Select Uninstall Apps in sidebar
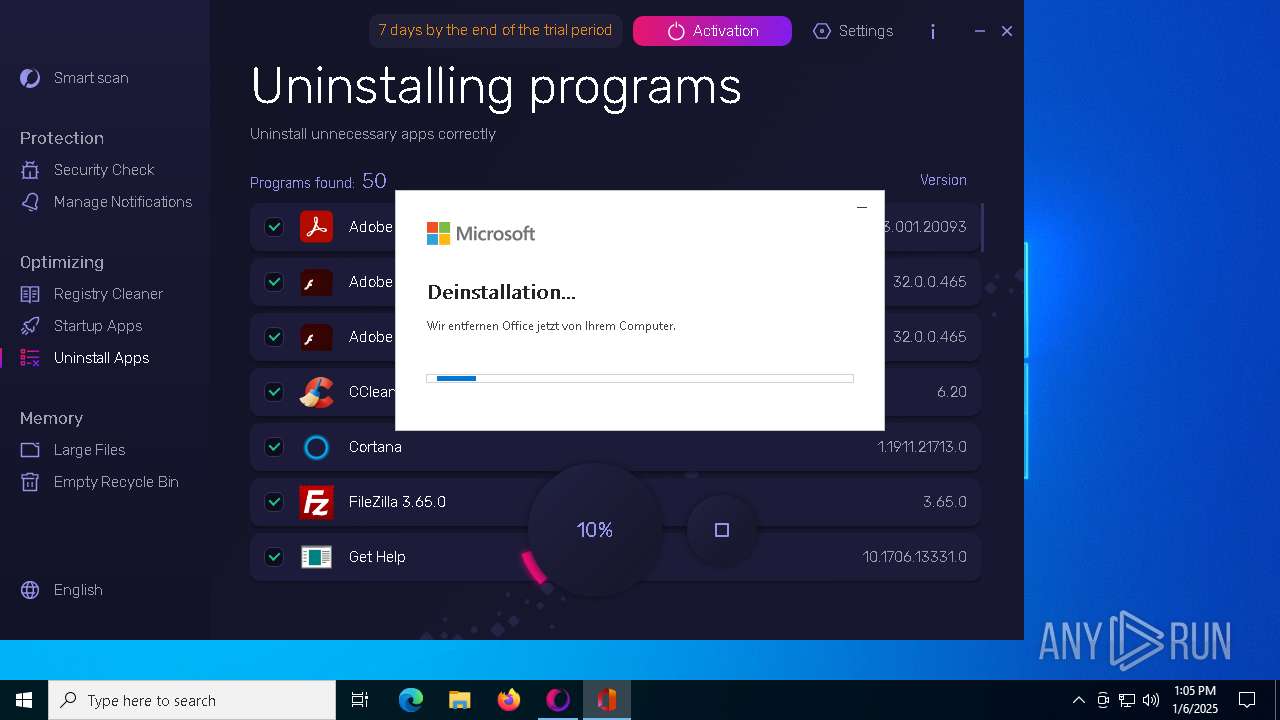The height and width of the screenshot is (720, 1280). (101, 358)
